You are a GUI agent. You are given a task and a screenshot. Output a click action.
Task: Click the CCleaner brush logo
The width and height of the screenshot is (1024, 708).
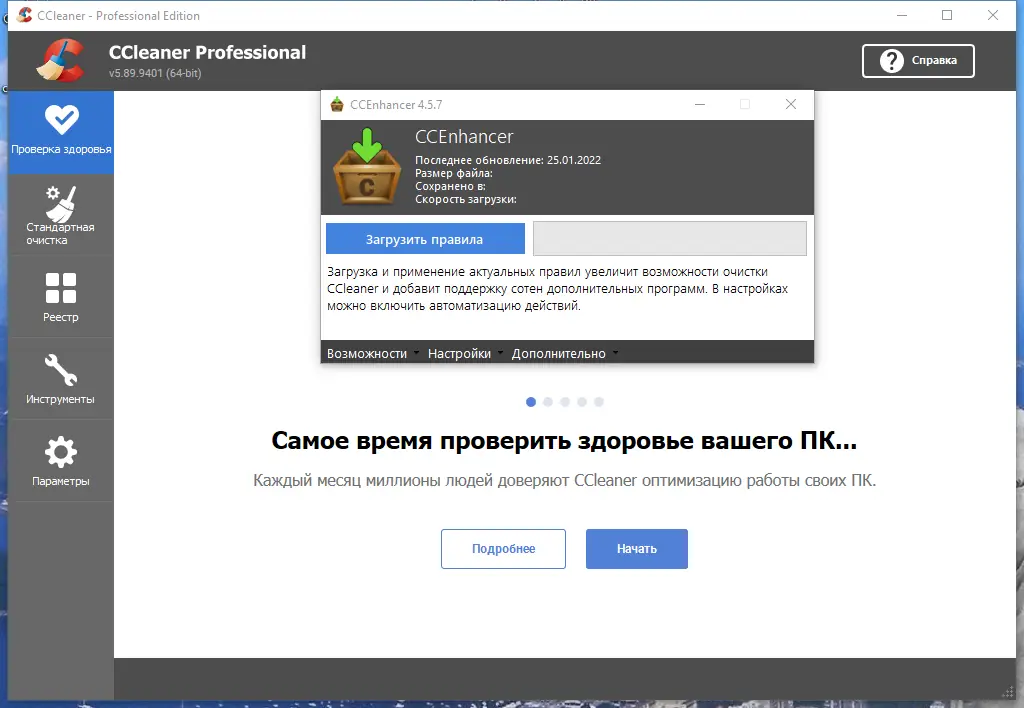tap(62, 60)
